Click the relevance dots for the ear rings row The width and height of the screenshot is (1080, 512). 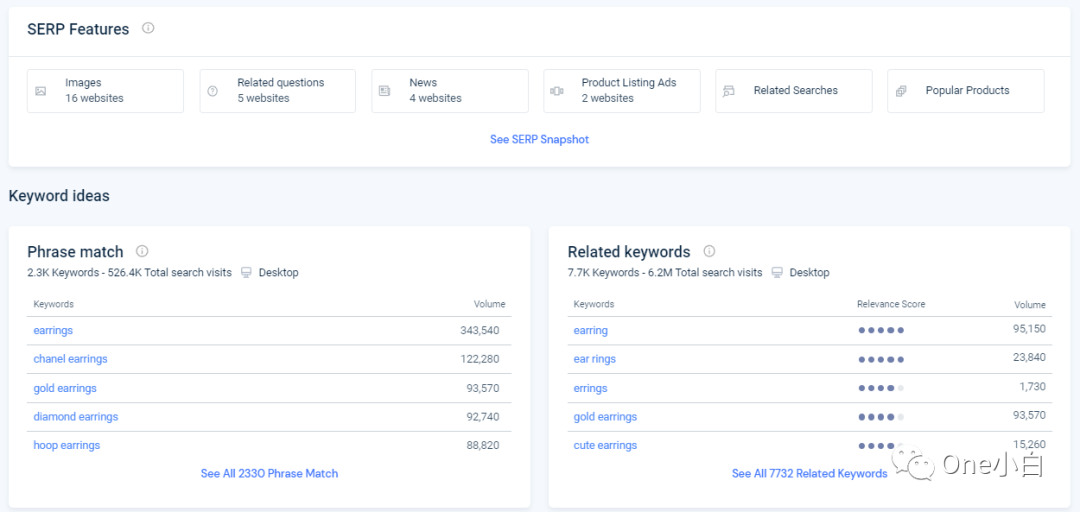point(881,359)
